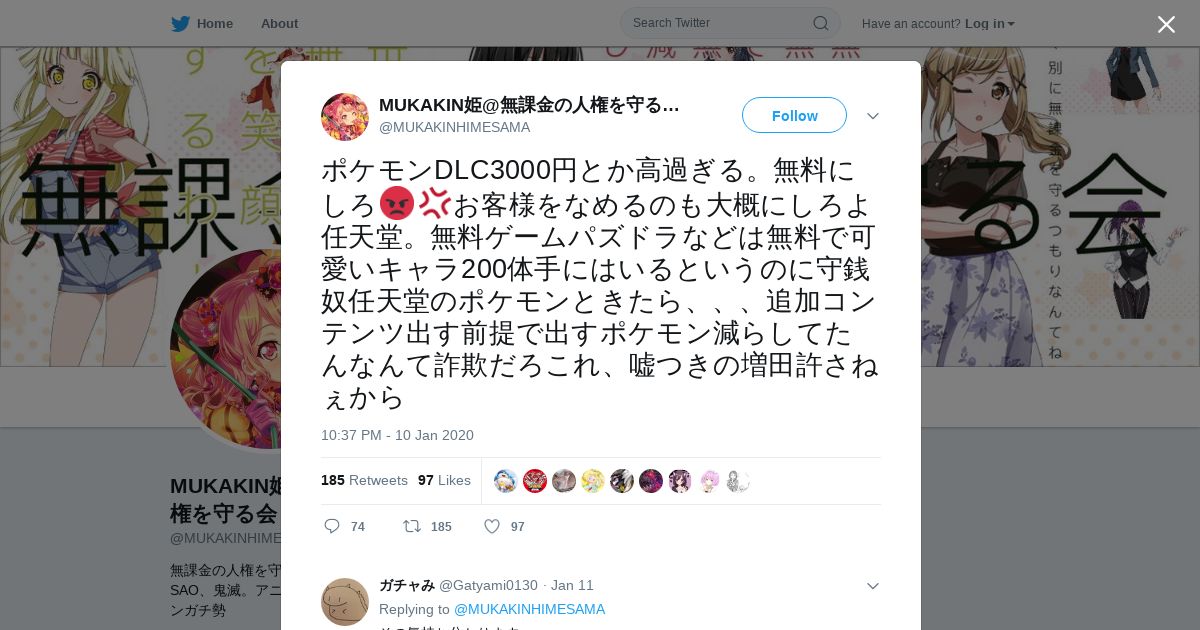Click into the Search Twitter field
1200x630 pixels.
720,23
